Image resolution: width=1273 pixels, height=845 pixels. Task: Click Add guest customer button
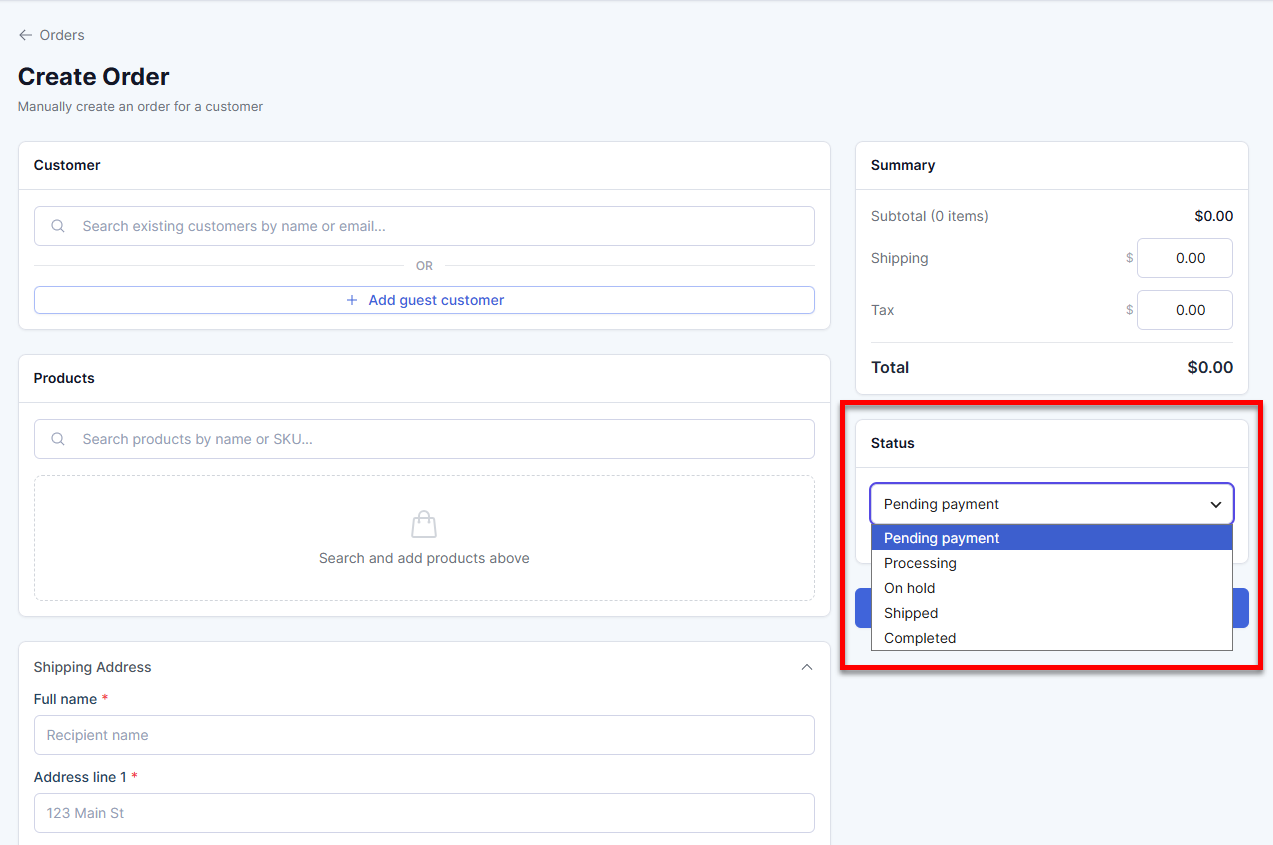pos(424,300)
